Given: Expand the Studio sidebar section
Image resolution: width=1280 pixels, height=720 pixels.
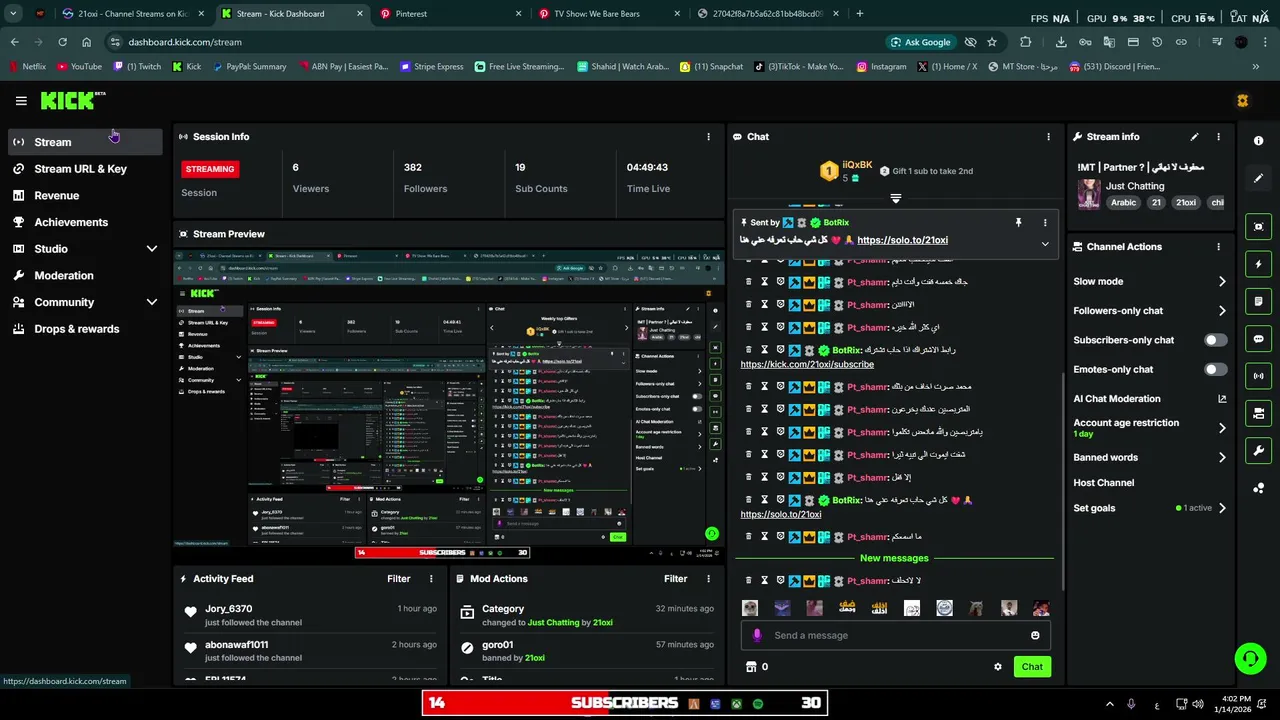Looking at the screenshot, I should click(x=152, y=249).
